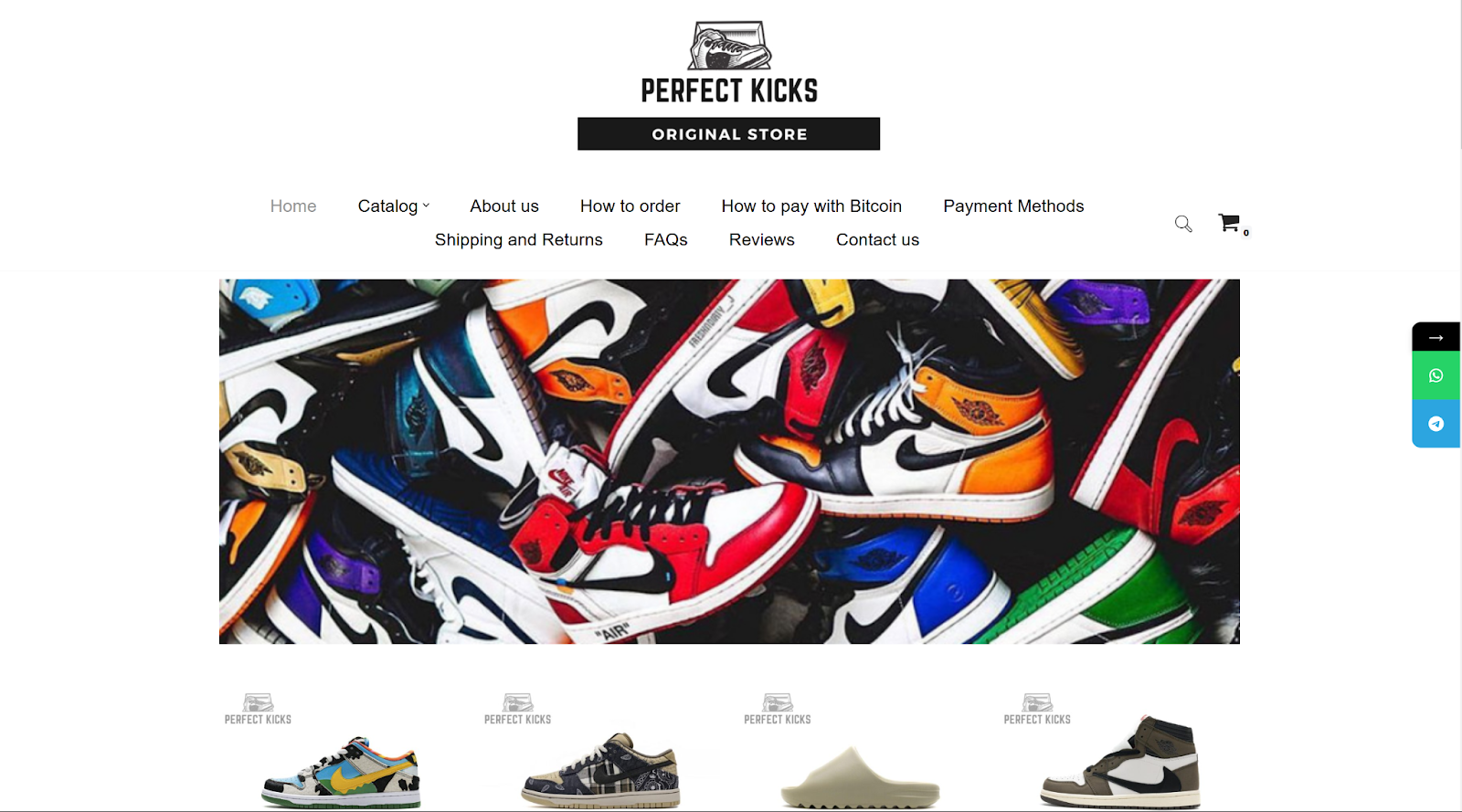This screenshot has height=812, width=1462.
Task: Open Shipping and Returns page
Action: pyautogui.click(x=519, y=240)
